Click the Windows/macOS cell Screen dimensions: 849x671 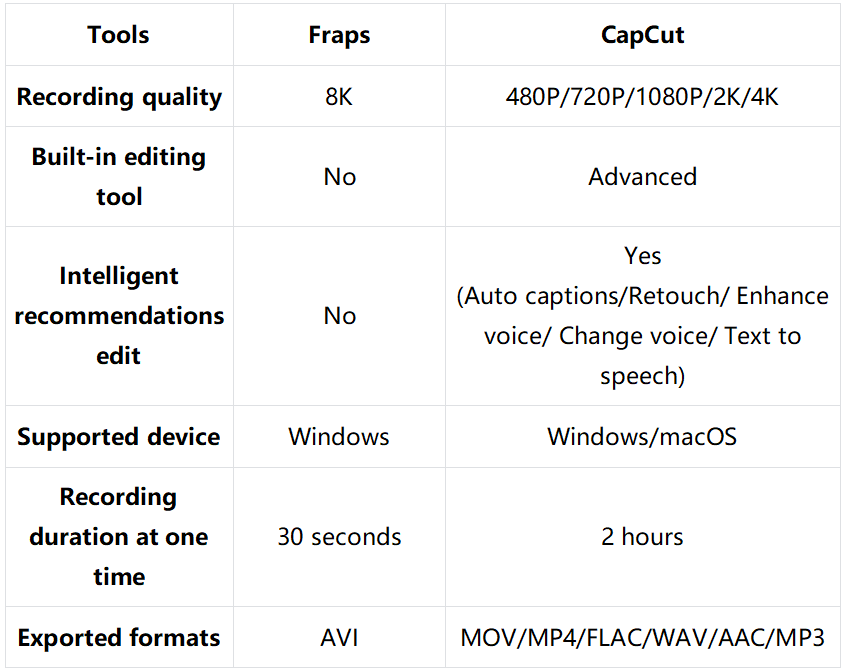click(x=642, y=437)
